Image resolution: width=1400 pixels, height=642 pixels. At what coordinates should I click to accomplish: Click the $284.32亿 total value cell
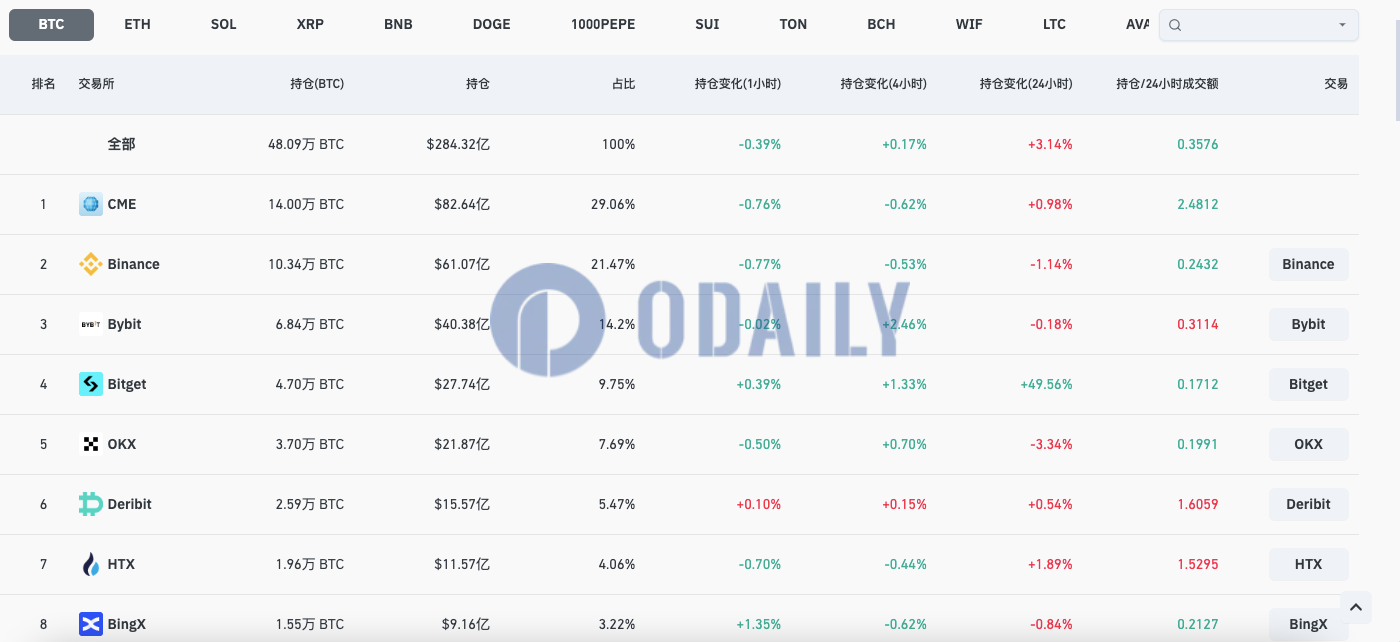pos(458,144)
